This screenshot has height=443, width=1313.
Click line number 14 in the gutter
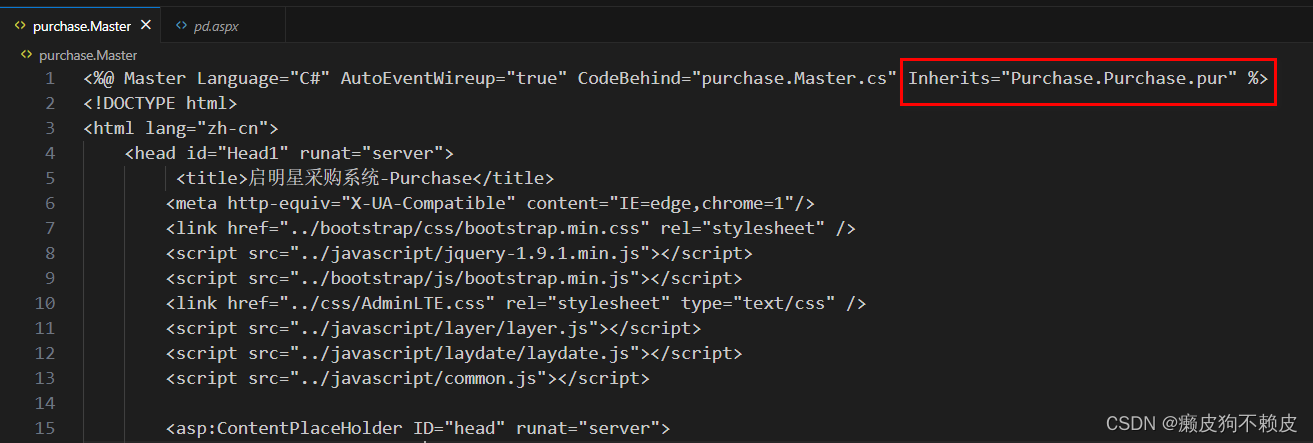point(44,403)
